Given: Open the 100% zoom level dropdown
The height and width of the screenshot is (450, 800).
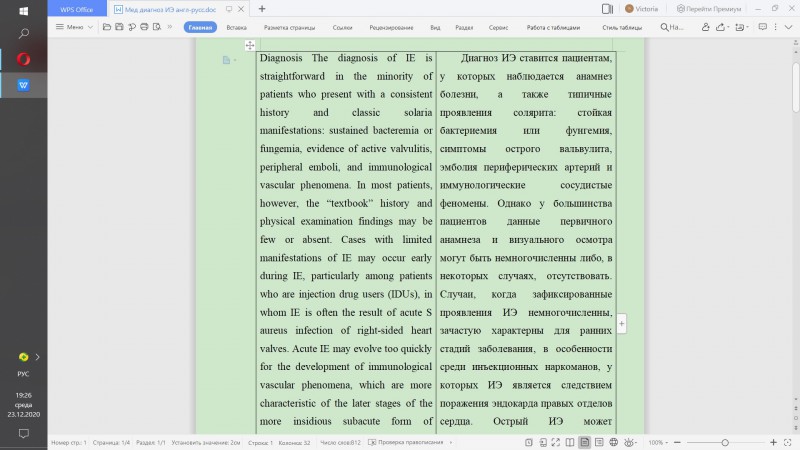Looking at the screenshot, I should [658, 442].
